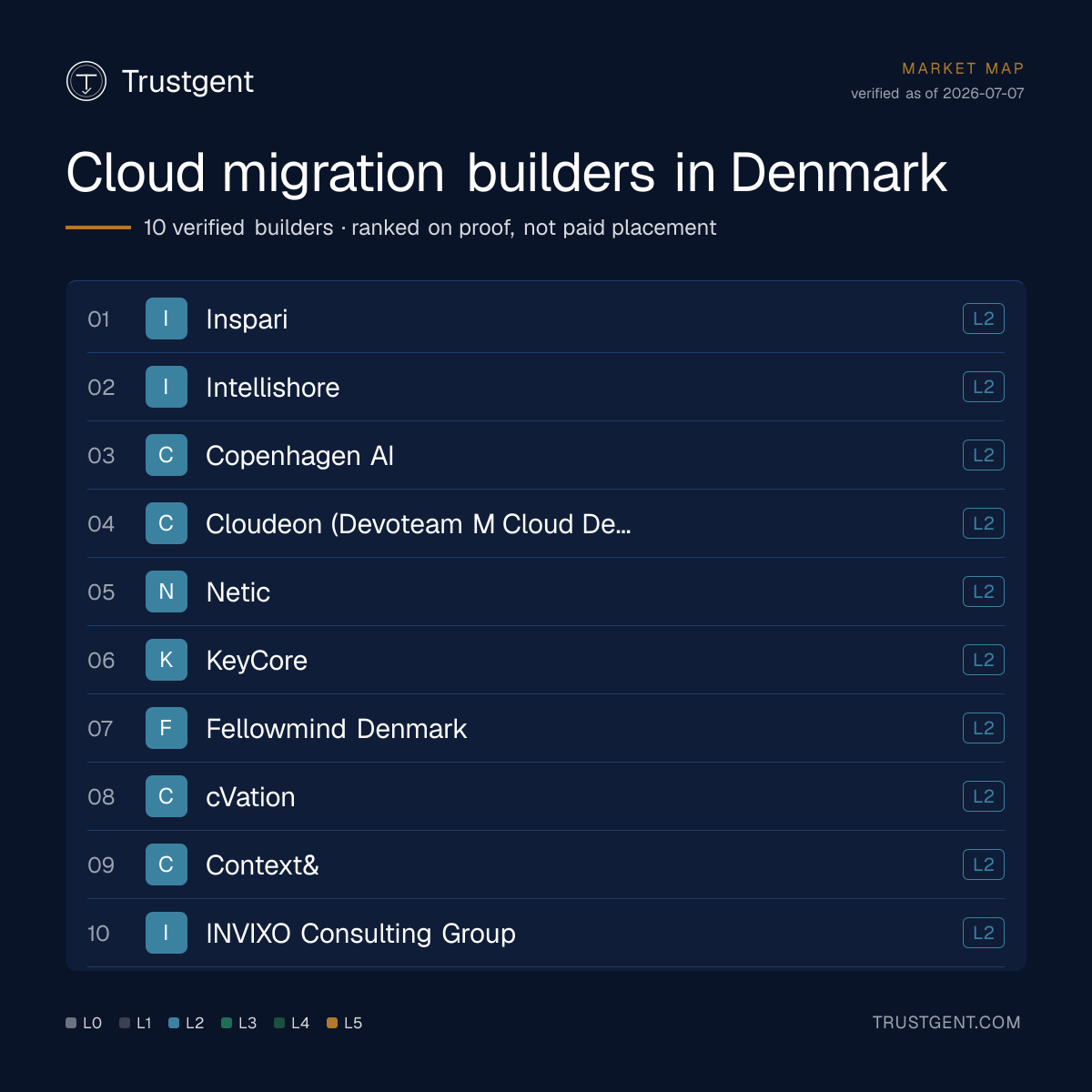The image size is (1092, 1092).
Task: Click the Trustgent circular logo icon
Action: (86, 81)
